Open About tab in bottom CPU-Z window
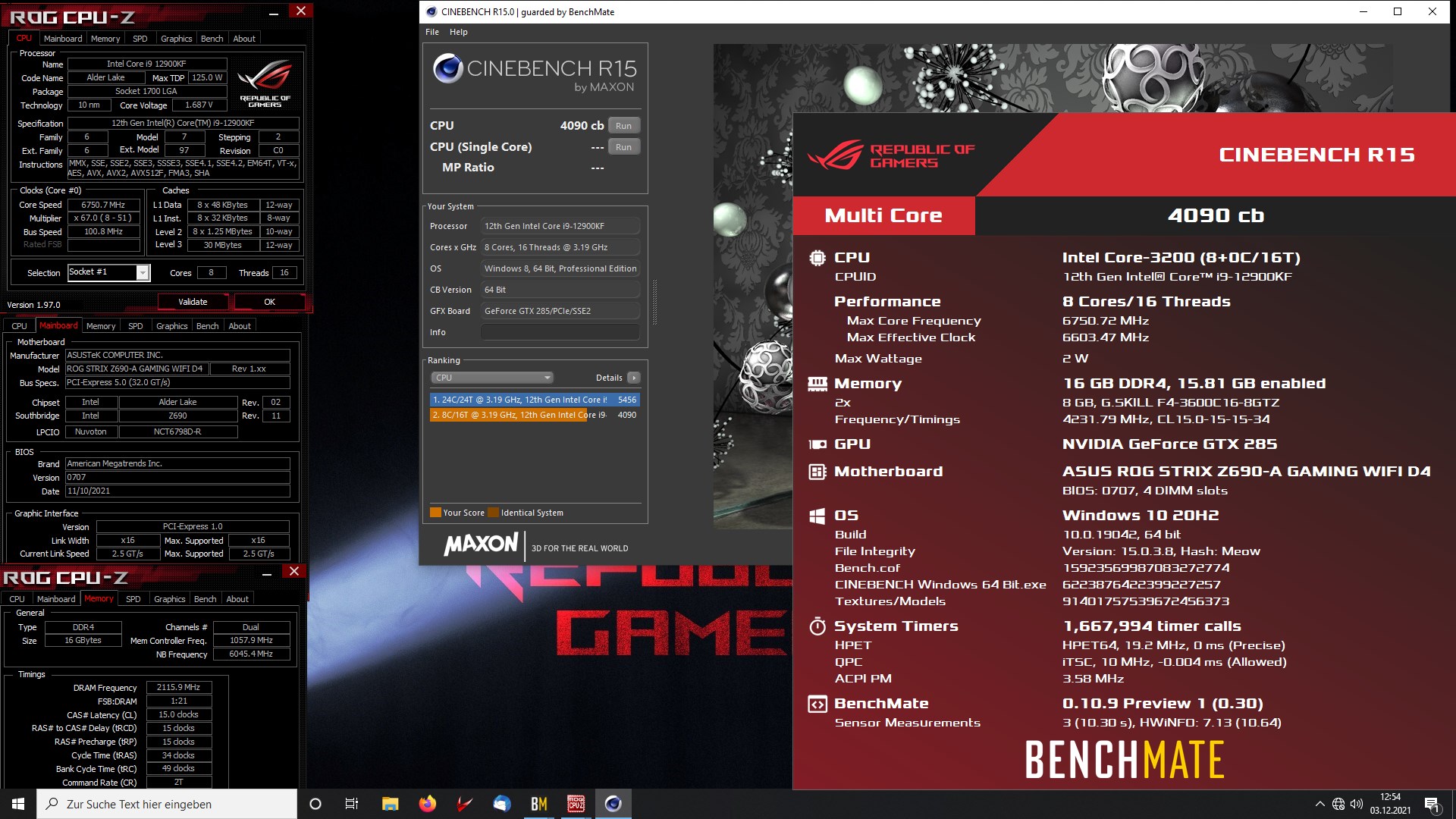The height and width of the screenshot is (819, 1456). [237, 599]
